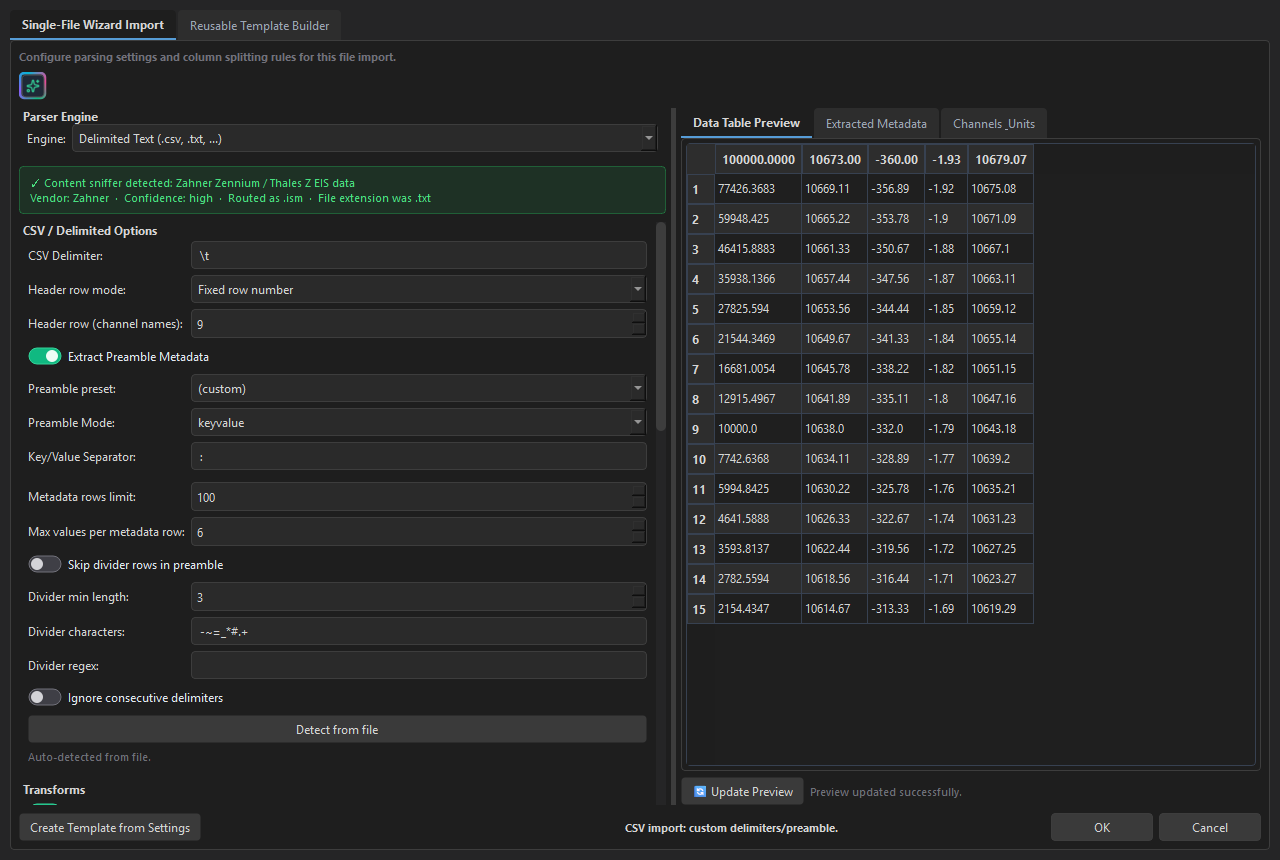The width and height of the screenshot is (1280, 860).
Task: Open the Preamble Mode dropdown
Action: [x=418, y=422]
